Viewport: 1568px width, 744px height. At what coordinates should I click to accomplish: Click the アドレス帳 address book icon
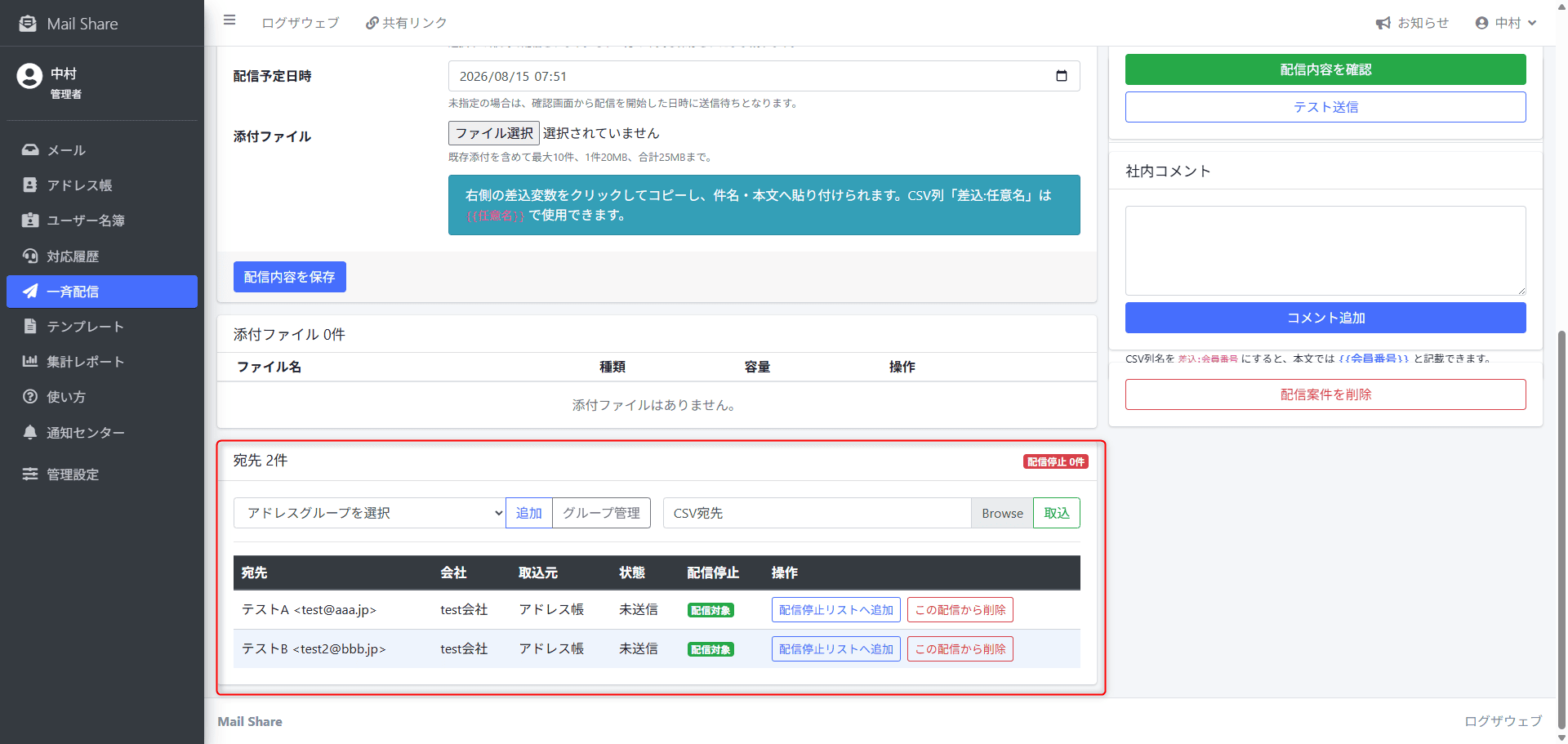30,185
